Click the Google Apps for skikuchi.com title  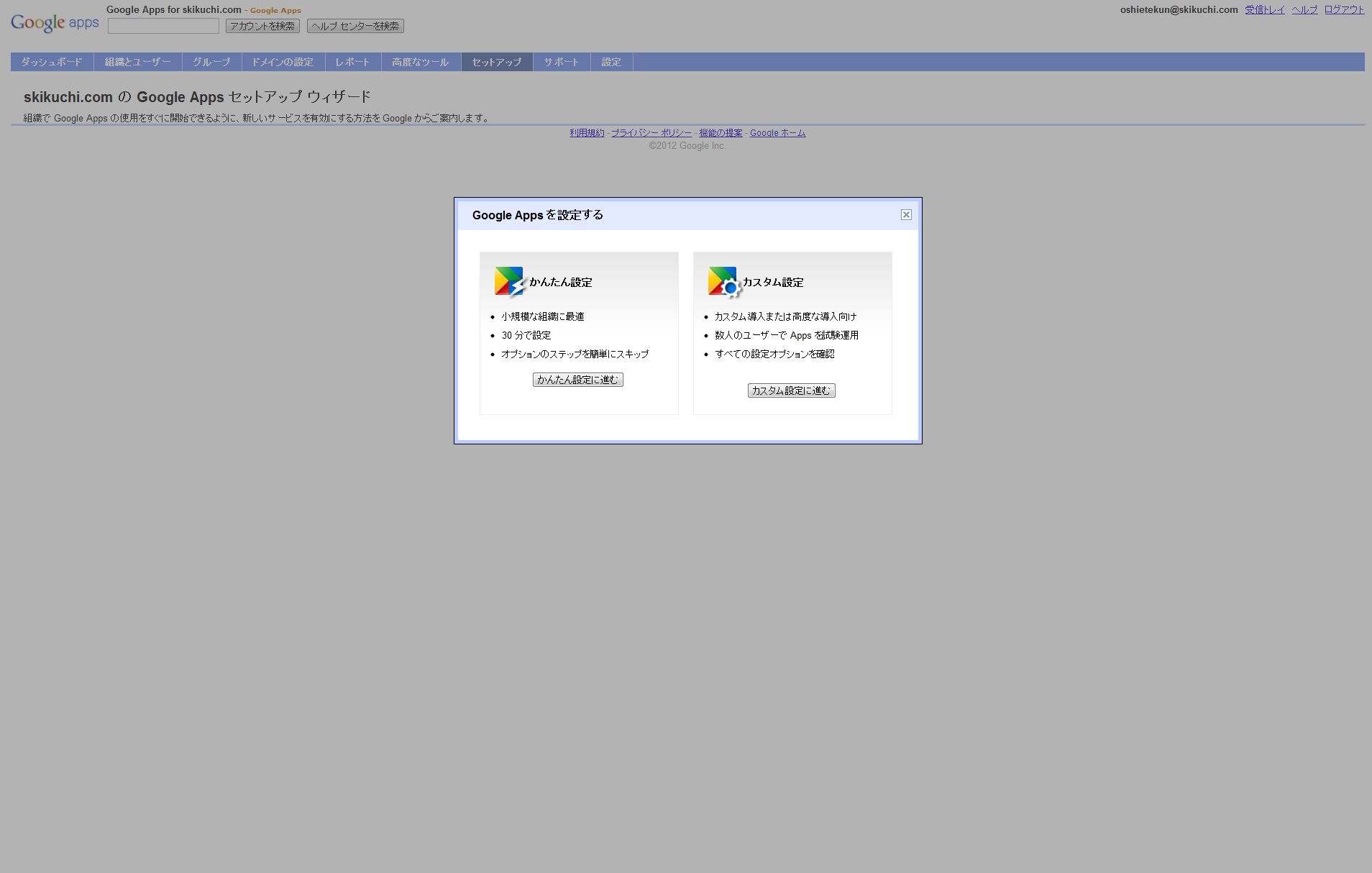tap(174, 10)
